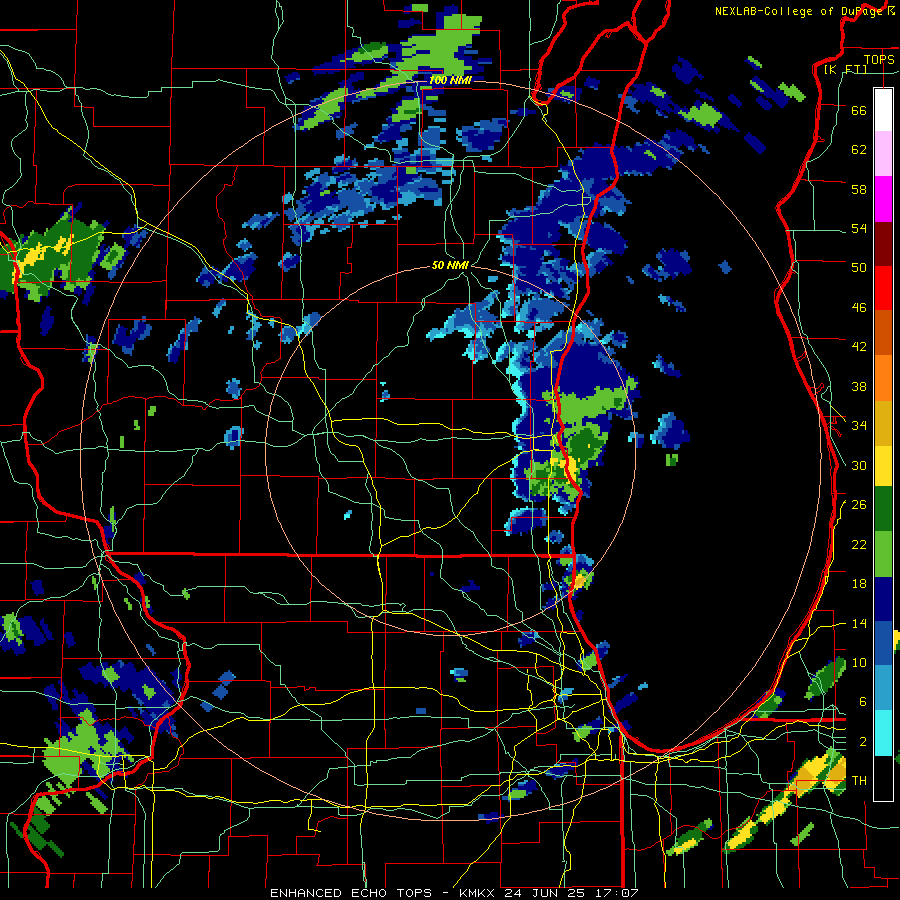The height and width of the screenshot is (900, 900).
Task: Pick the medium blue swatch in color scale
Action: click(x=883, y=643)
